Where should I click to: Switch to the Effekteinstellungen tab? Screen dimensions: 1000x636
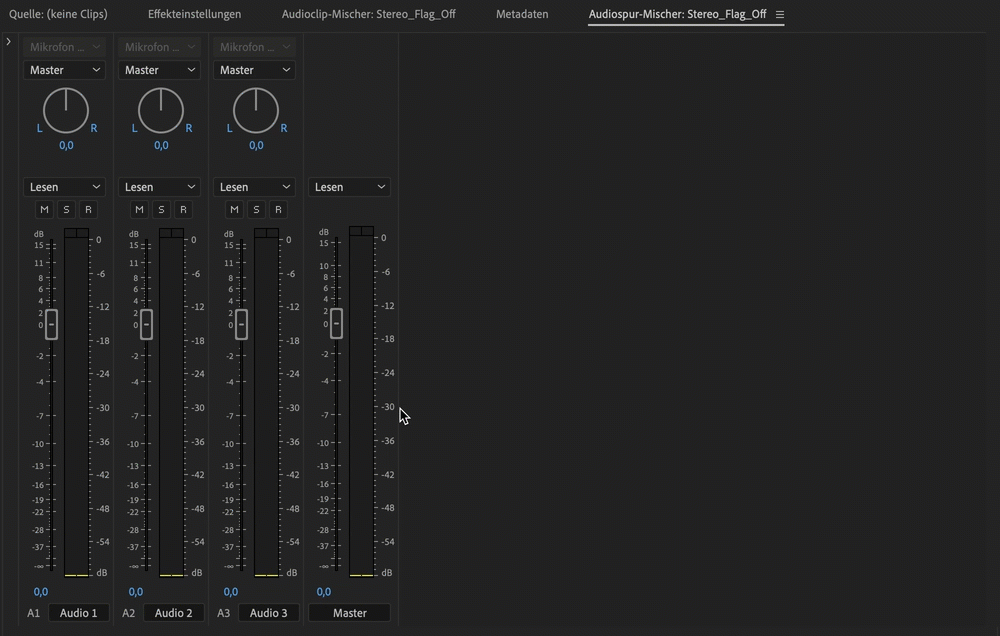coord(194,15)
